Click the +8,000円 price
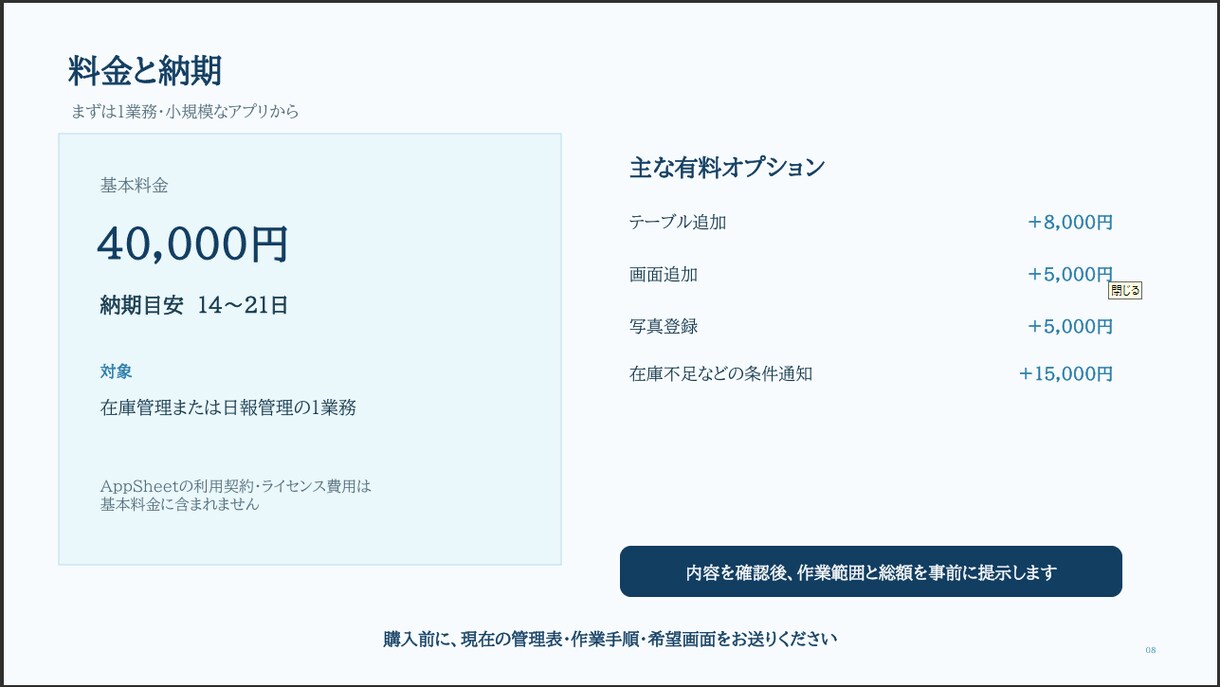This screenshot has height=687, width=1220. (x=1070, y=222)
